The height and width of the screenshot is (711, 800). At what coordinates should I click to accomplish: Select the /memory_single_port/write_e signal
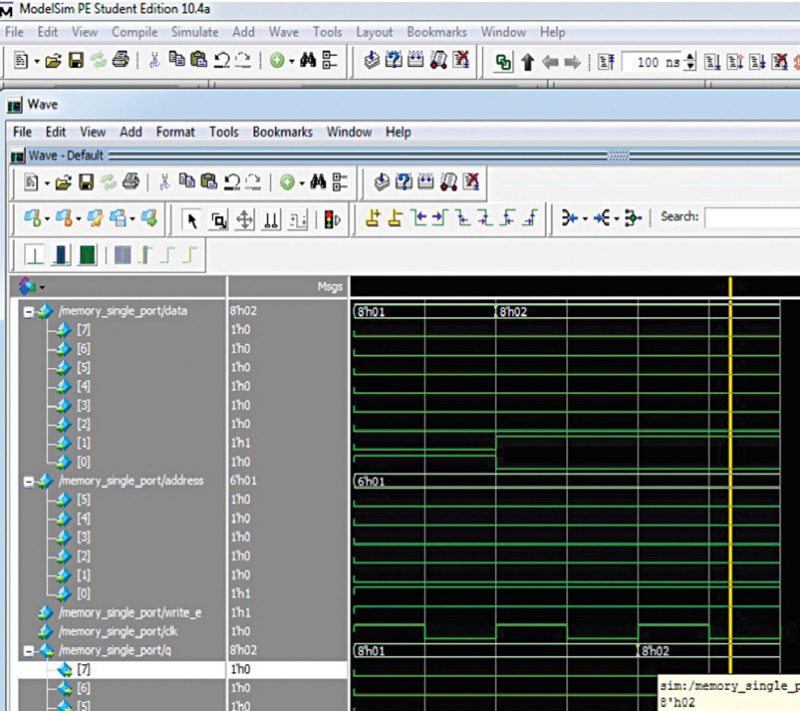tap(130, 613)
